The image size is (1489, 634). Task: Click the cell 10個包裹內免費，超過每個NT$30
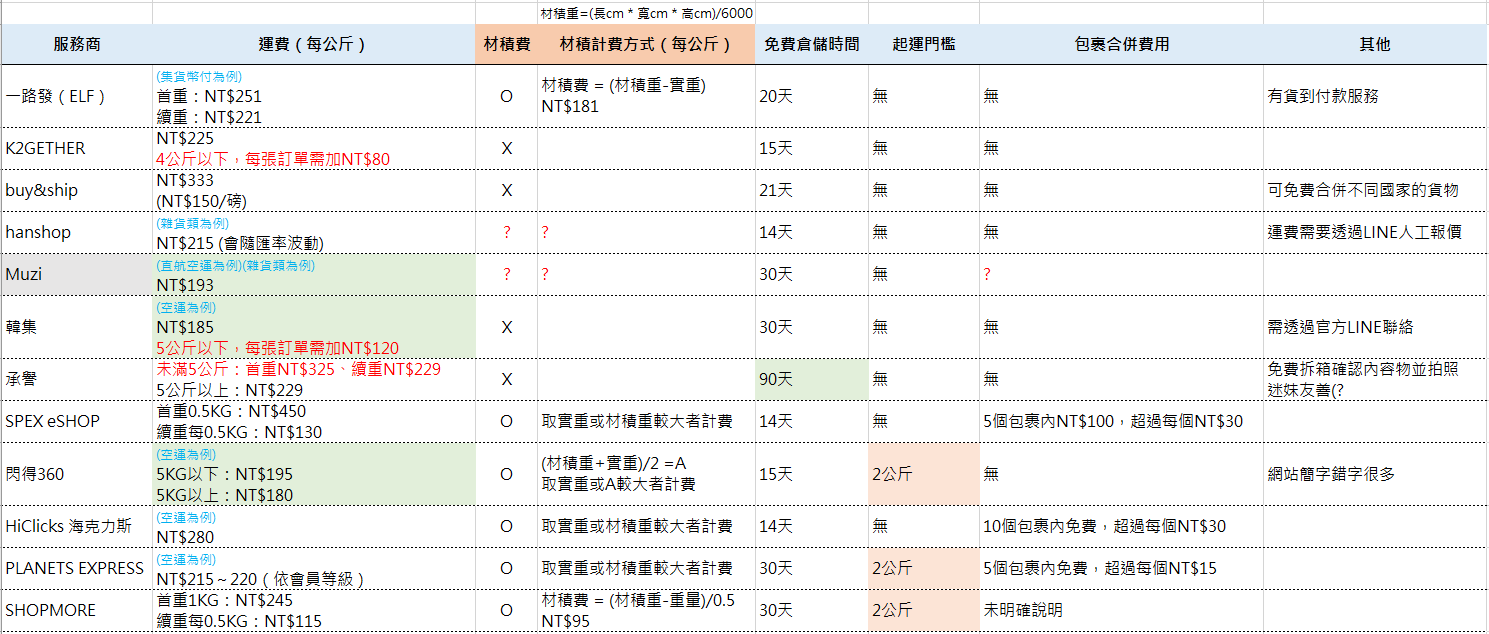(x=1121, y=526)
